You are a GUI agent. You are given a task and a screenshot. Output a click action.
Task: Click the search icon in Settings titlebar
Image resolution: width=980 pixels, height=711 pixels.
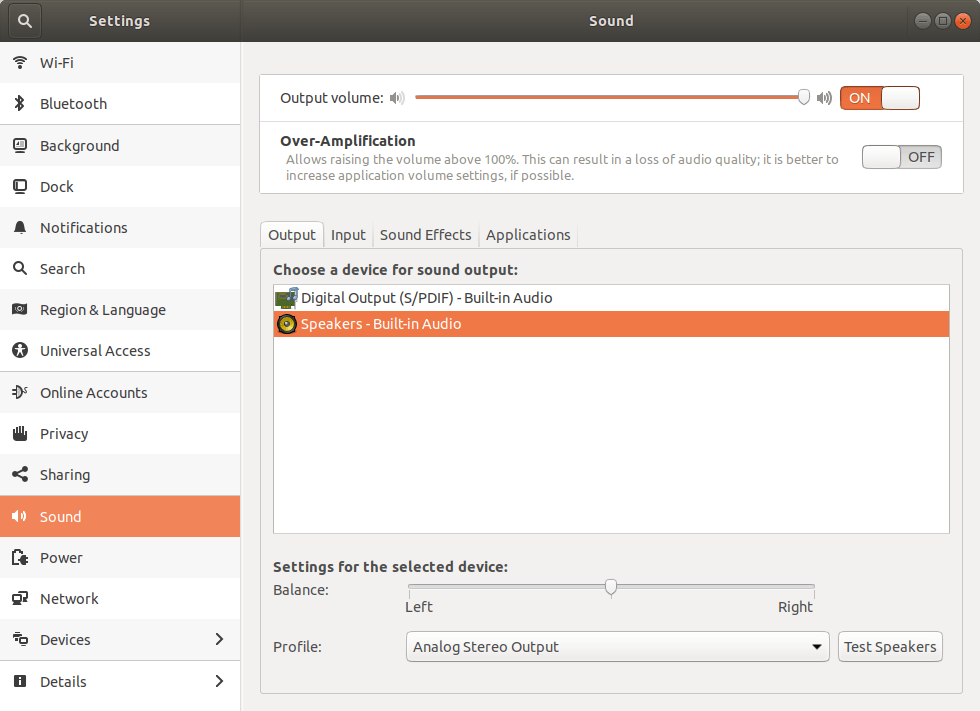click(x=23, y=20)
